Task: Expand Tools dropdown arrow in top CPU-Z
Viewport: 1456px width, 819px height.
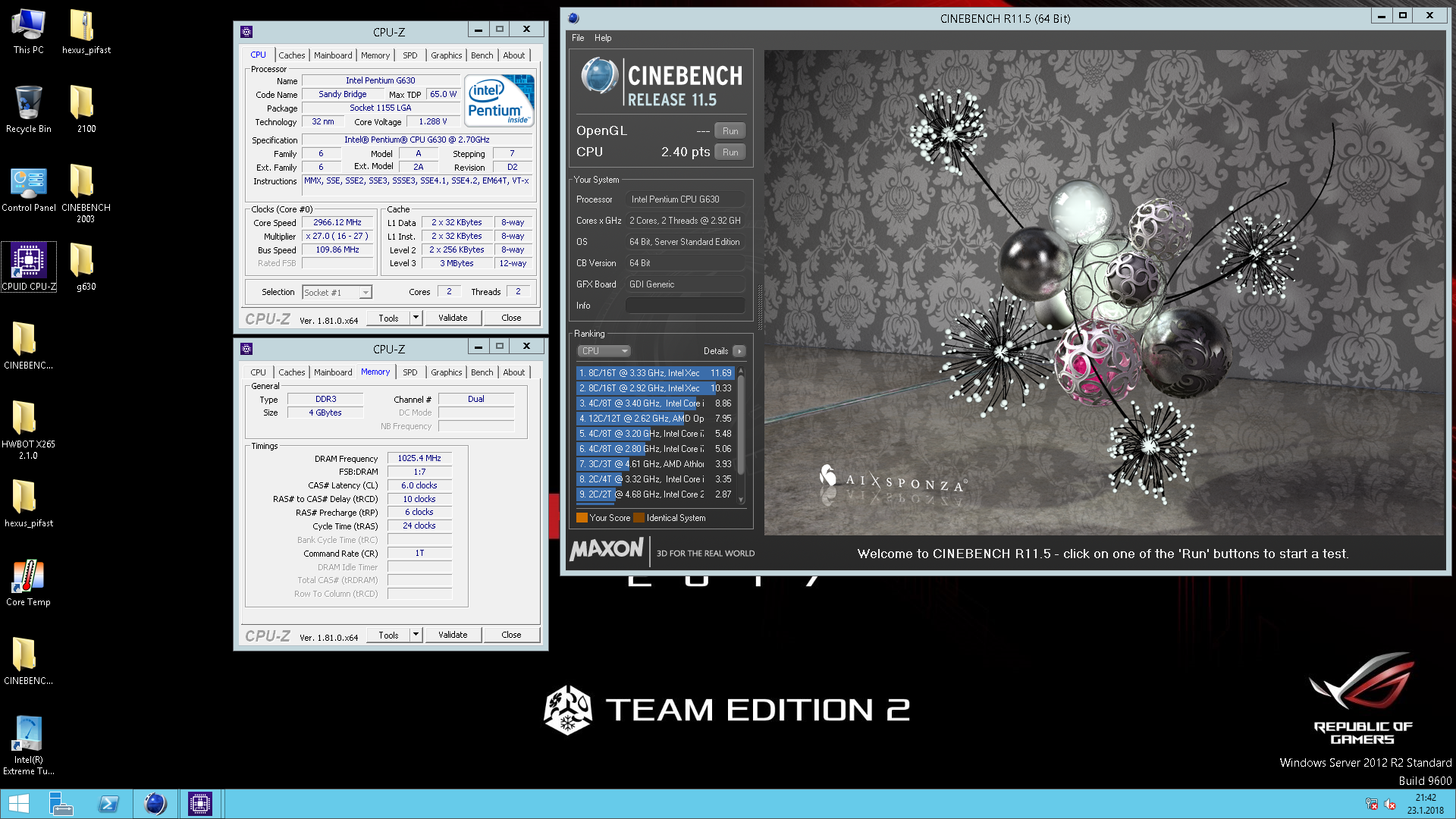Action: point(416,318)
